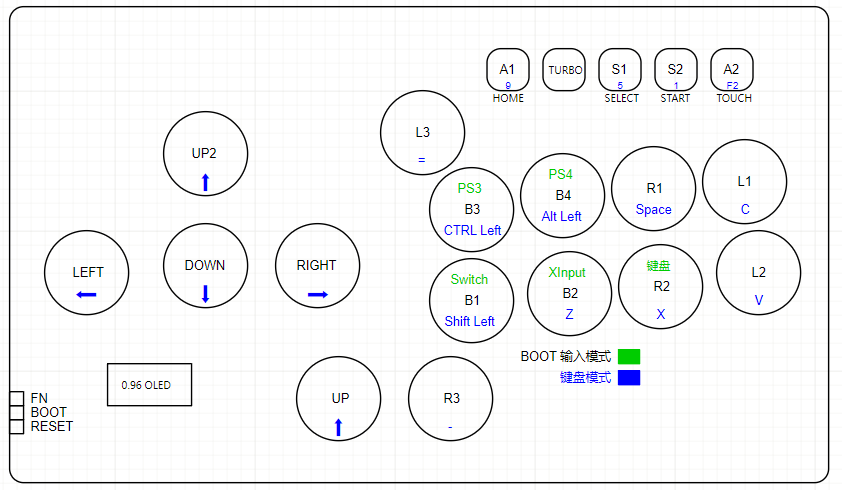
Task: Click the bottom UP button
Action: click(x=338, y=399)
